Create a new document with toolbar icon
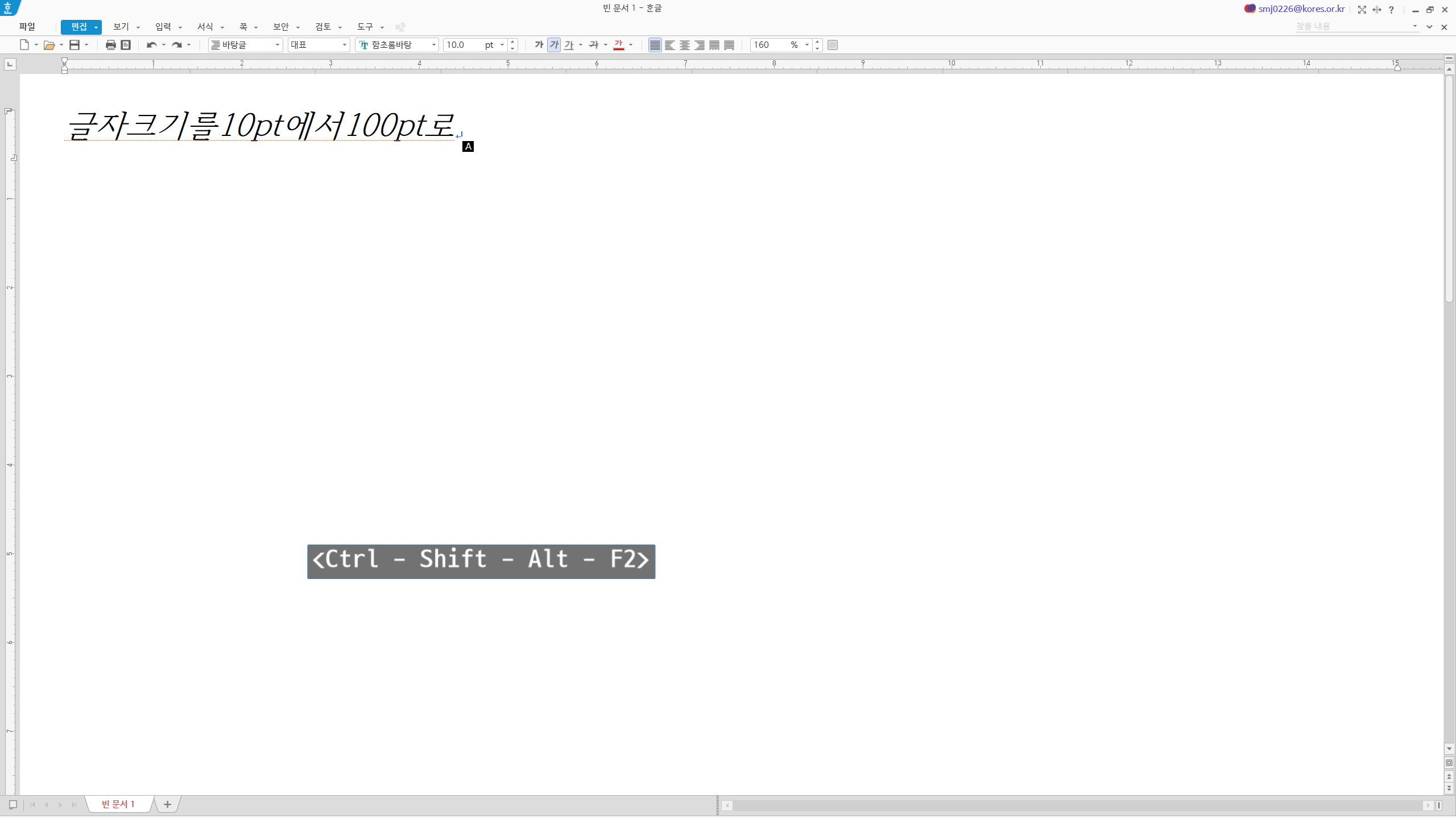 point(24,45)
